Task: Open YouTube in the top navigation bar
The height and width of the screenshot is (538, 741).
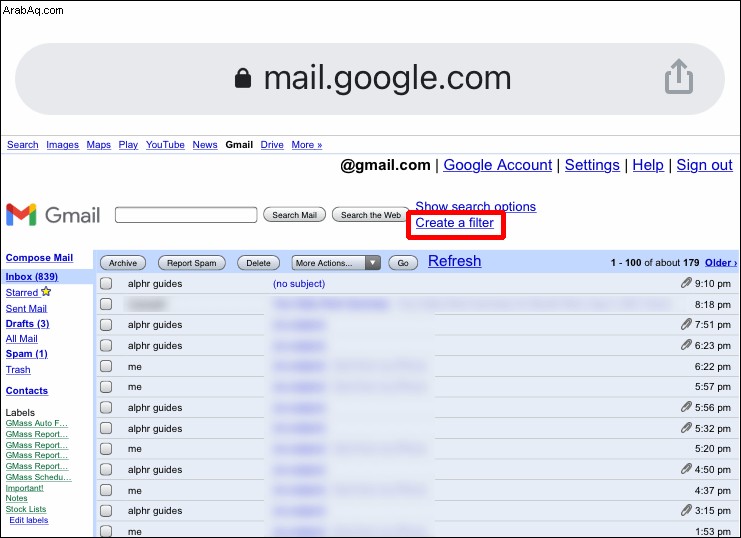Action: (x=165, y=145)
